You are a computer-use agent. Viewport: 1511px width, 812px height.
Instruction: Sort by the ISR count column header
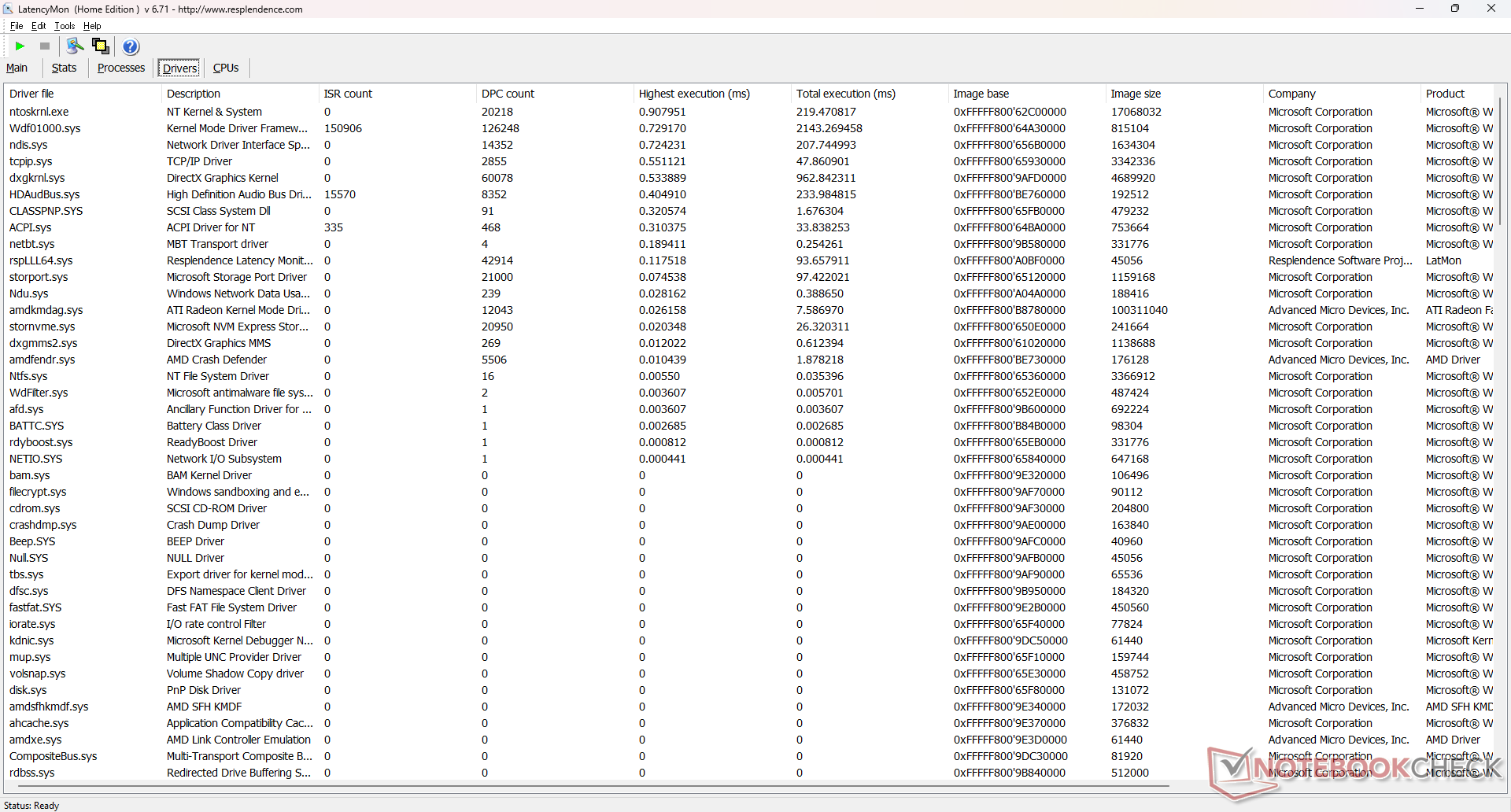click(x=397, y=94)
